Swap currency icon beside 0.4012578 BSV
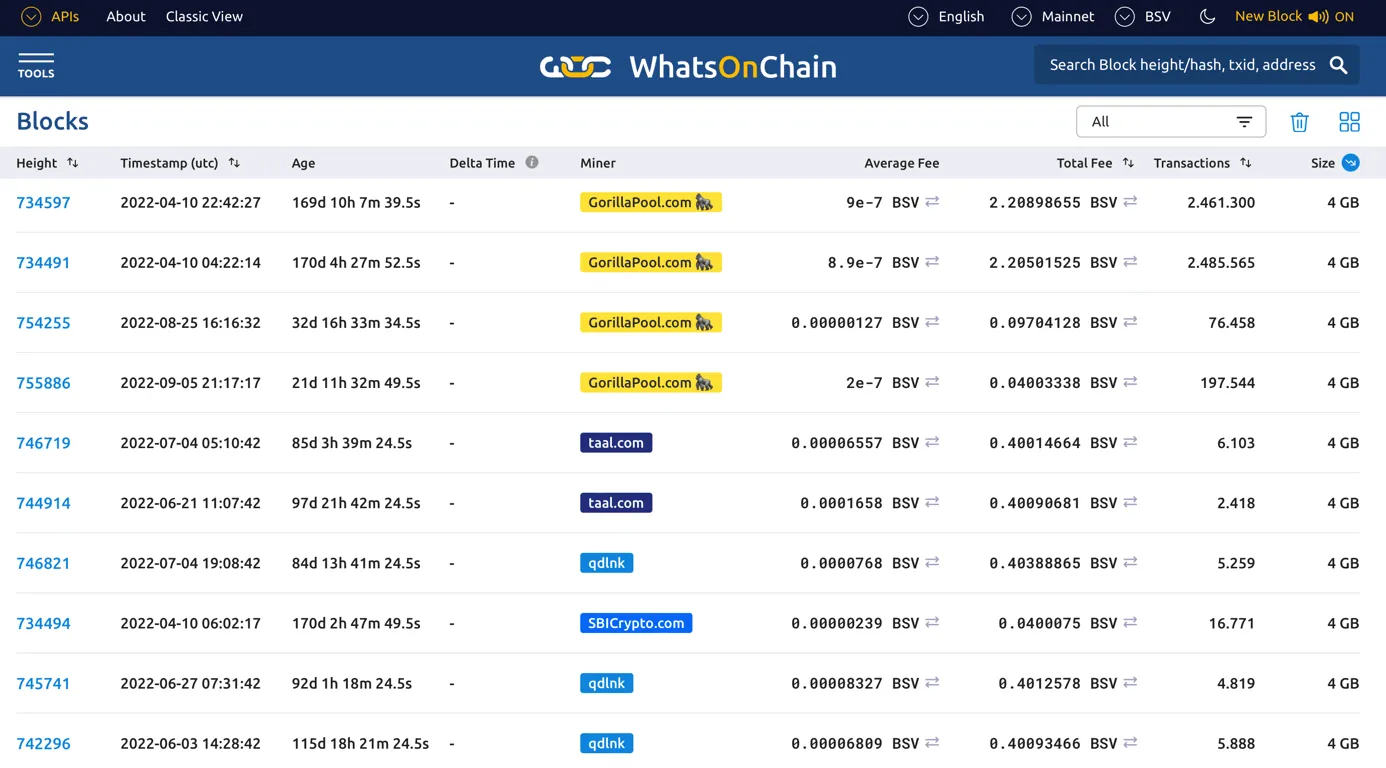1386x768 pixels. [1130, 682]
